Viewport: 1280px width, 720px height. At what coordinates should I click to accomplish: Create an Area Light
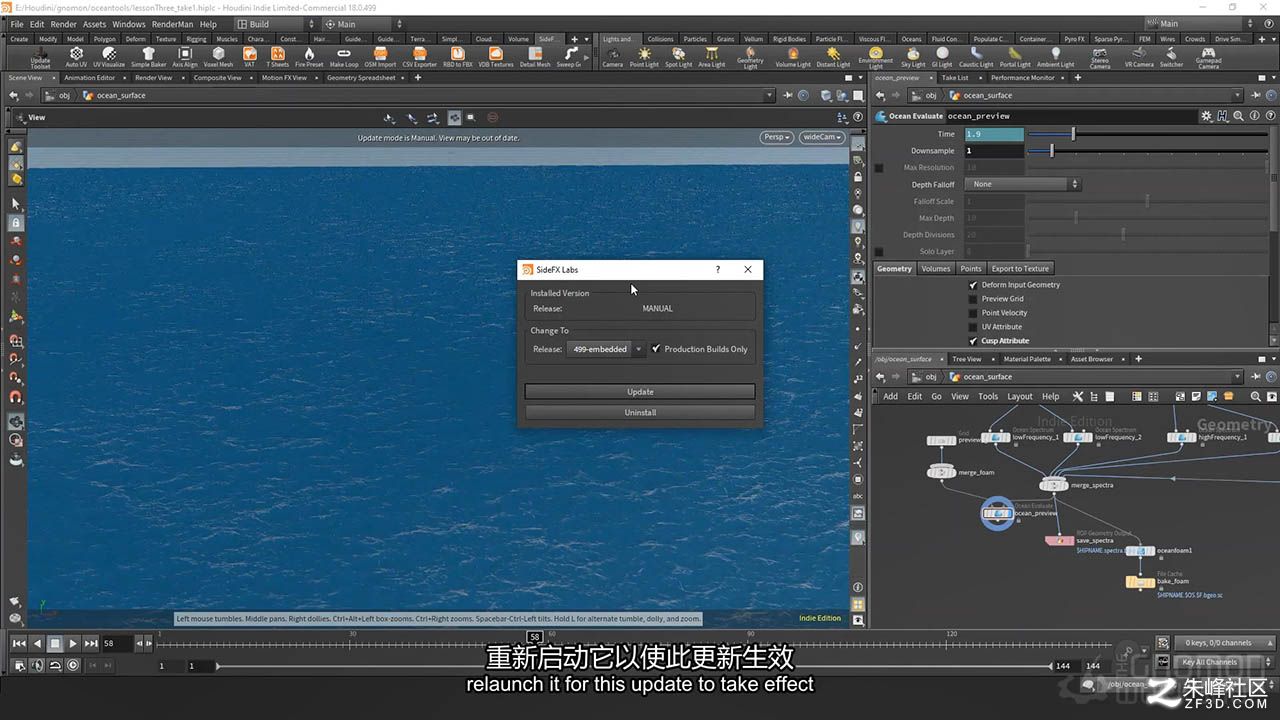point(711,57)
